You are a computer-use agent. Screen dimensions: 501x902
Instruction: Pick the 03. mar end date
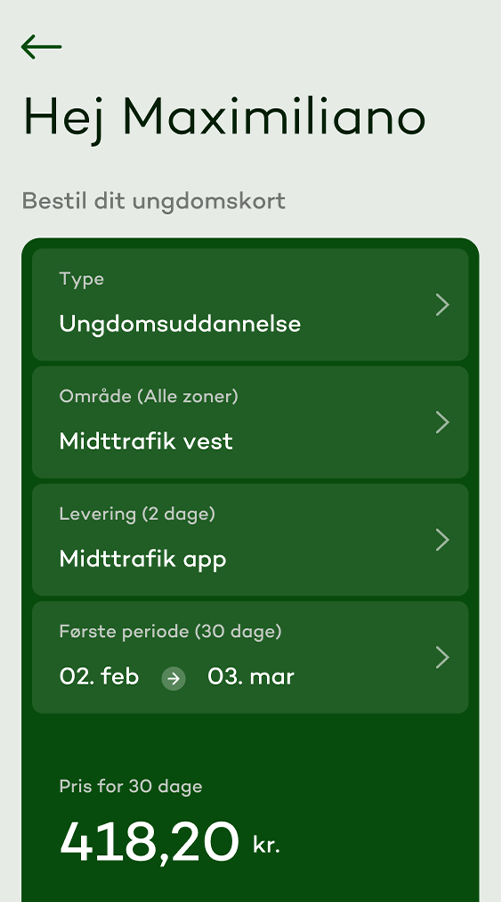251,676
